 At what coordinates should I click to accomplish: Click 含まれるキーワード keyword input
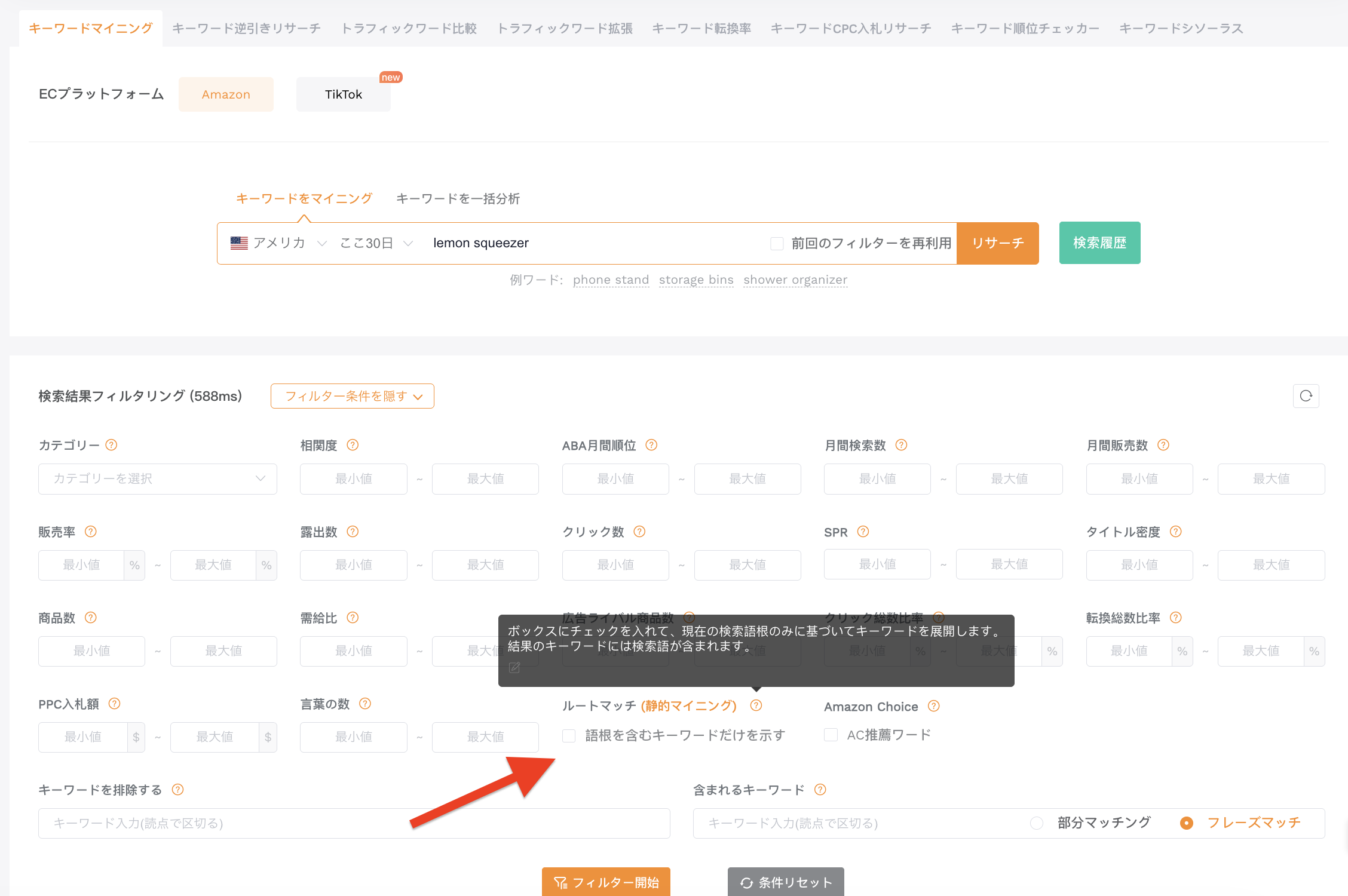coord(857,823)
